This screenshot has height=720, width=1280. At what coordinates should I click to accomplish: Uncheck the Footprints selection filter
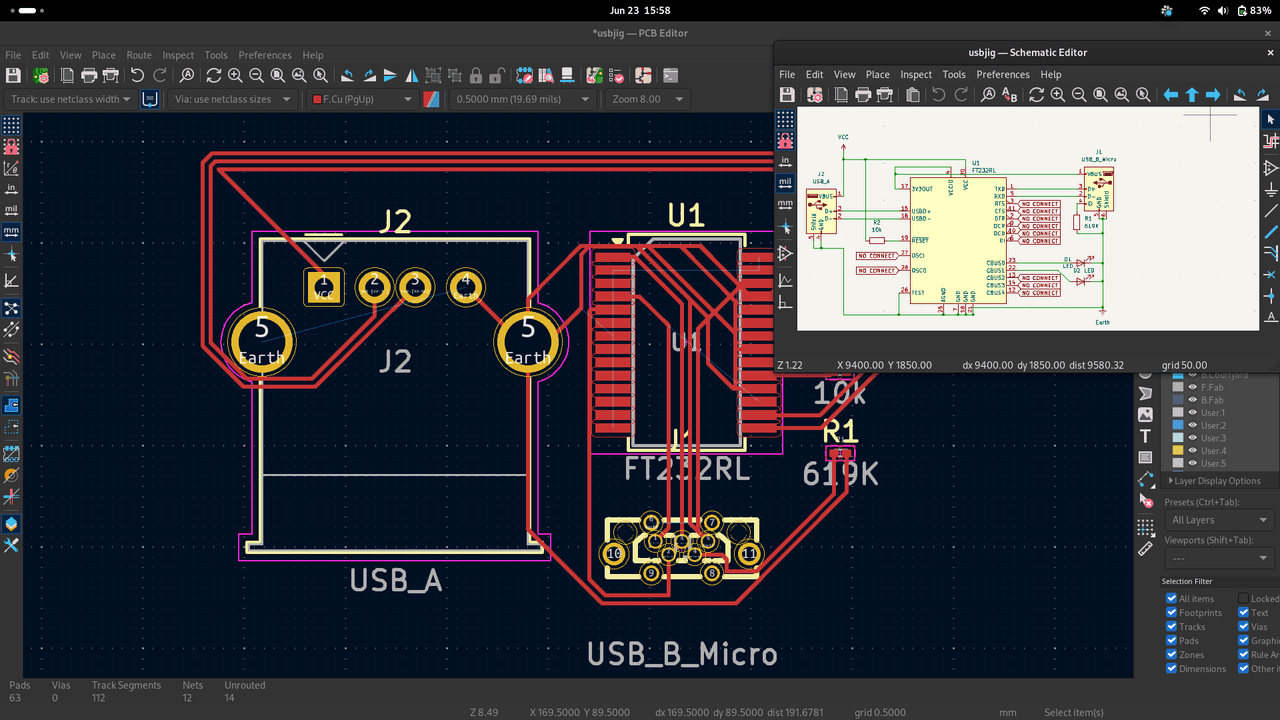pyautogui.click(x=1171, y=613)
